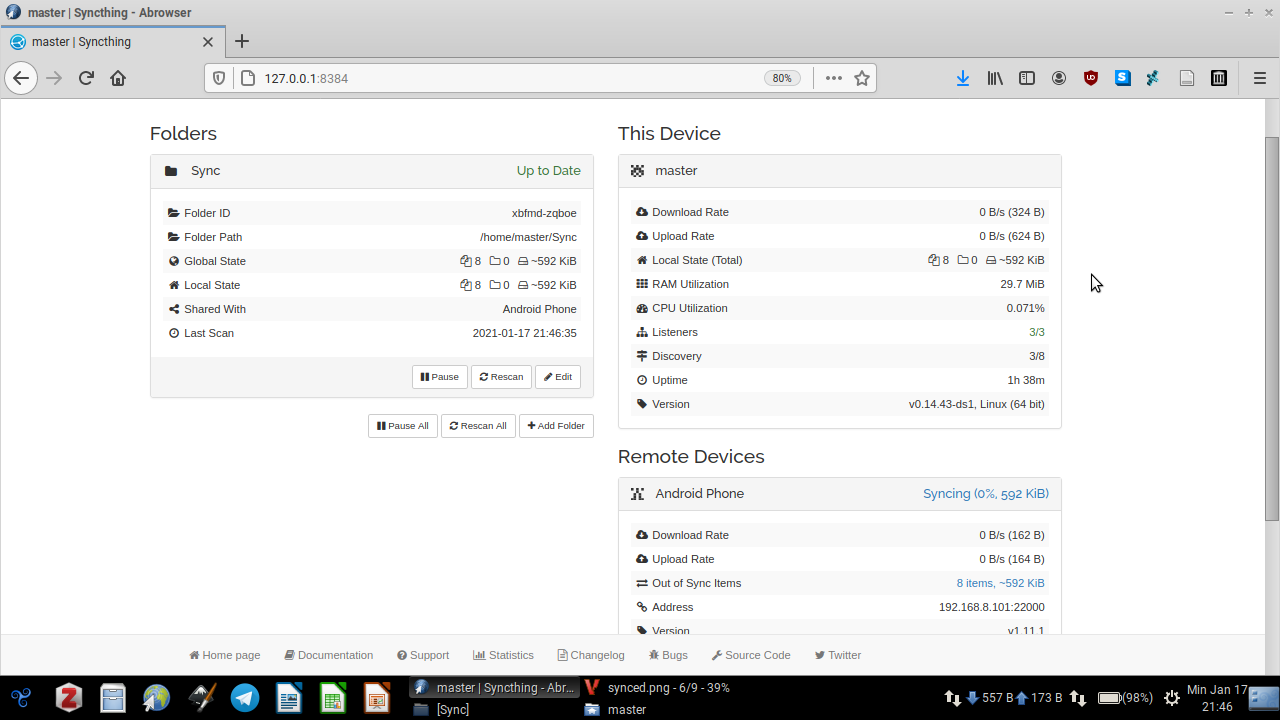Image resolution: width=1280 pixels, height=720 pixels.
Task: Open the file manager taskbar icon
Action: (x=113, y=697)
